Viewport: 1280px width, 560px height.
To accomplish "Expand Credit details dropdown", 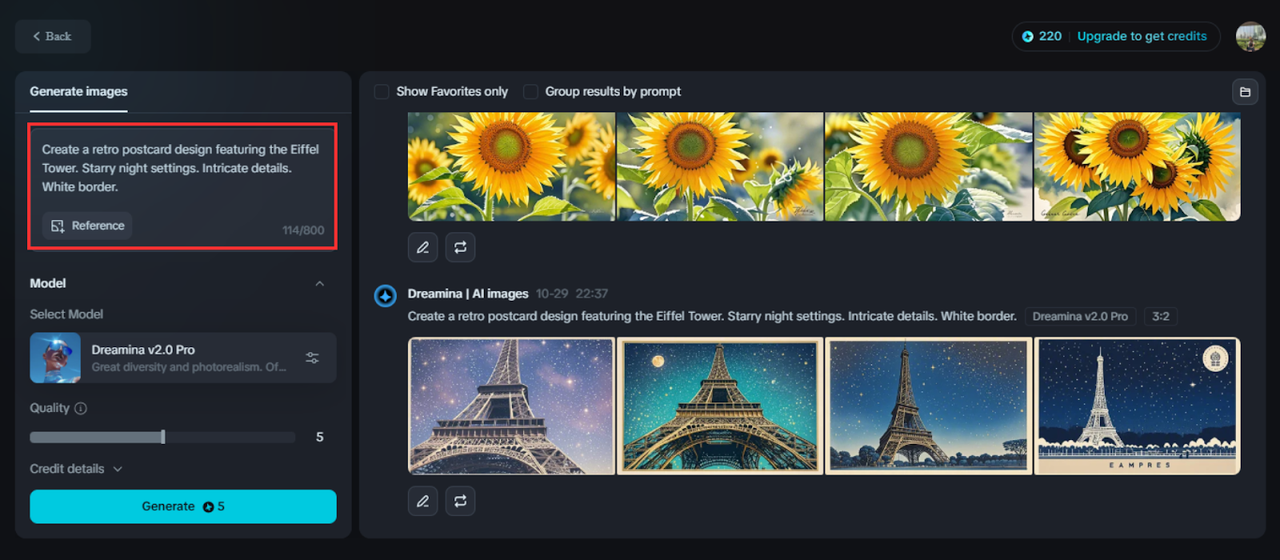I will click(76, 469).
